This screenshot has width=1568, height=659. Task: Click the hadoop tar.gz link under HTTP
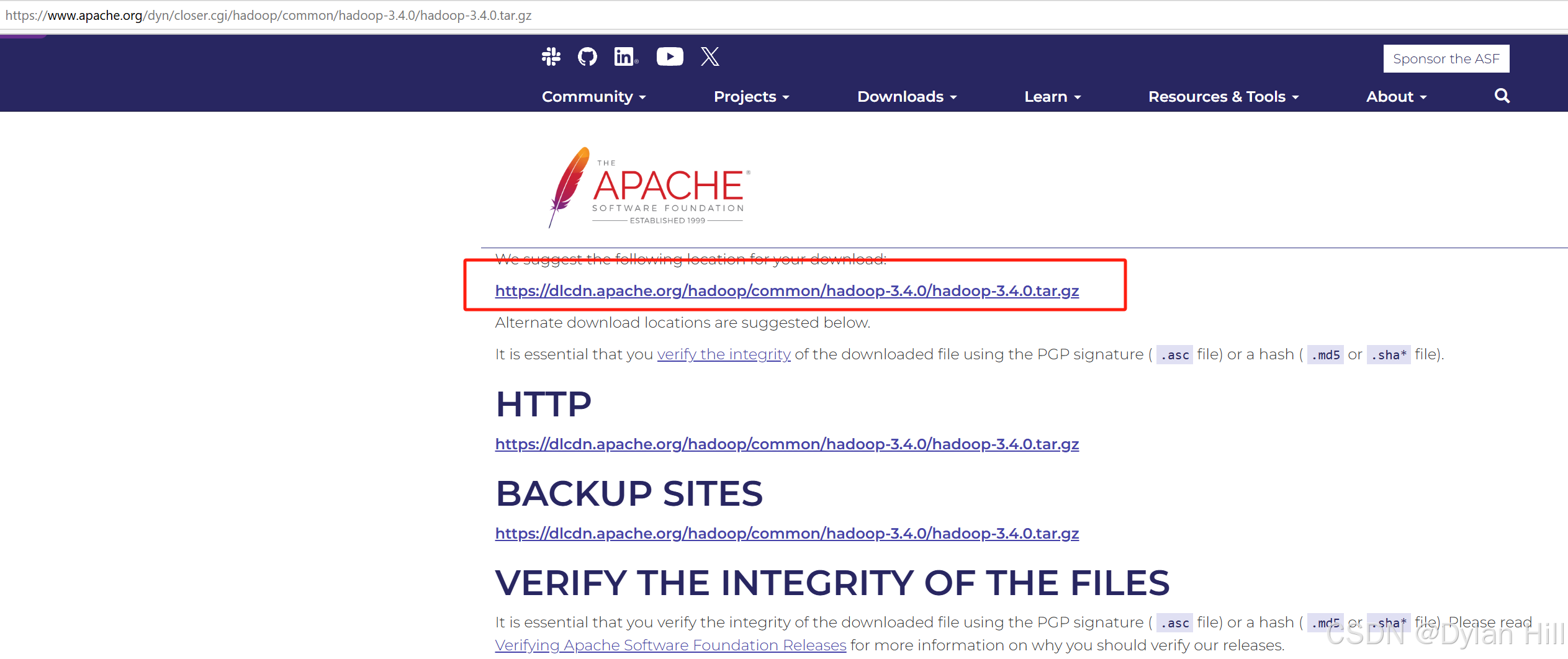[x=786, y=444]
